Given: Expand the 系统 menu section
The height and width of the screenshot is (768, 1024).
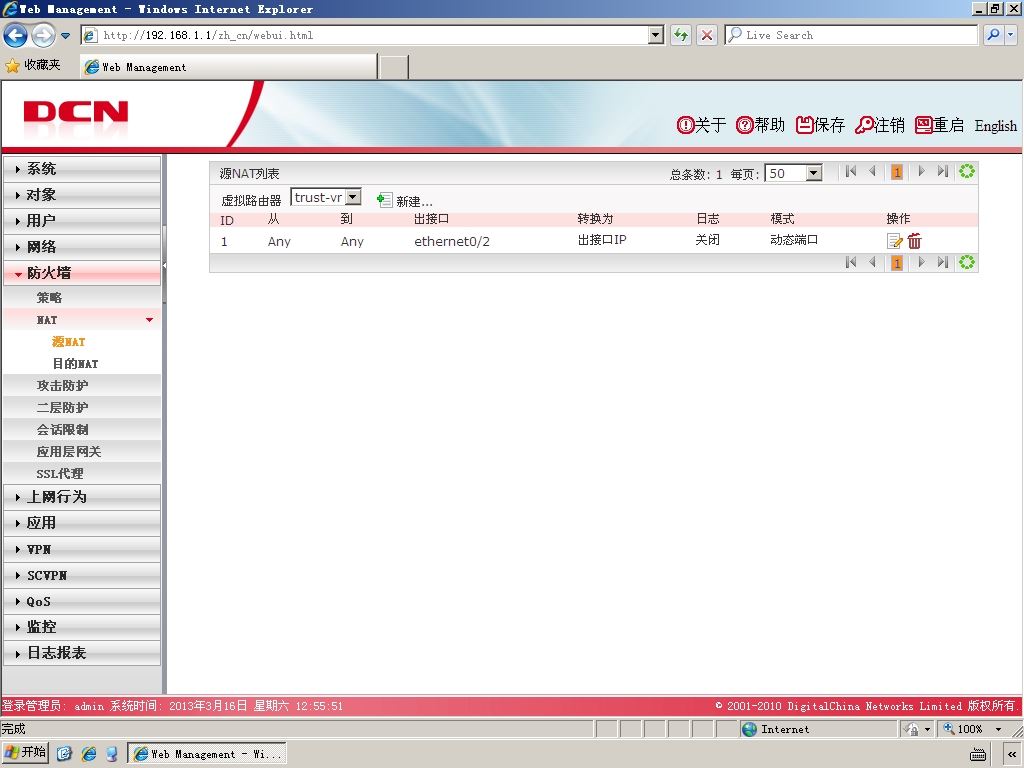Looking at the screenshot, I should click(x=82, y=168).
